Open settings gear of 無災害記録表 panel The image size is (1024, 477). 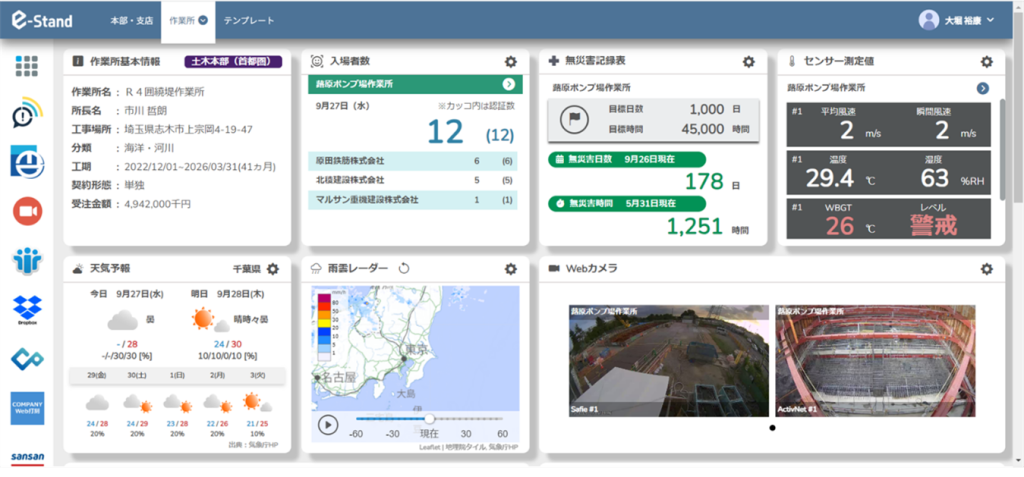[x=748, y=62]
